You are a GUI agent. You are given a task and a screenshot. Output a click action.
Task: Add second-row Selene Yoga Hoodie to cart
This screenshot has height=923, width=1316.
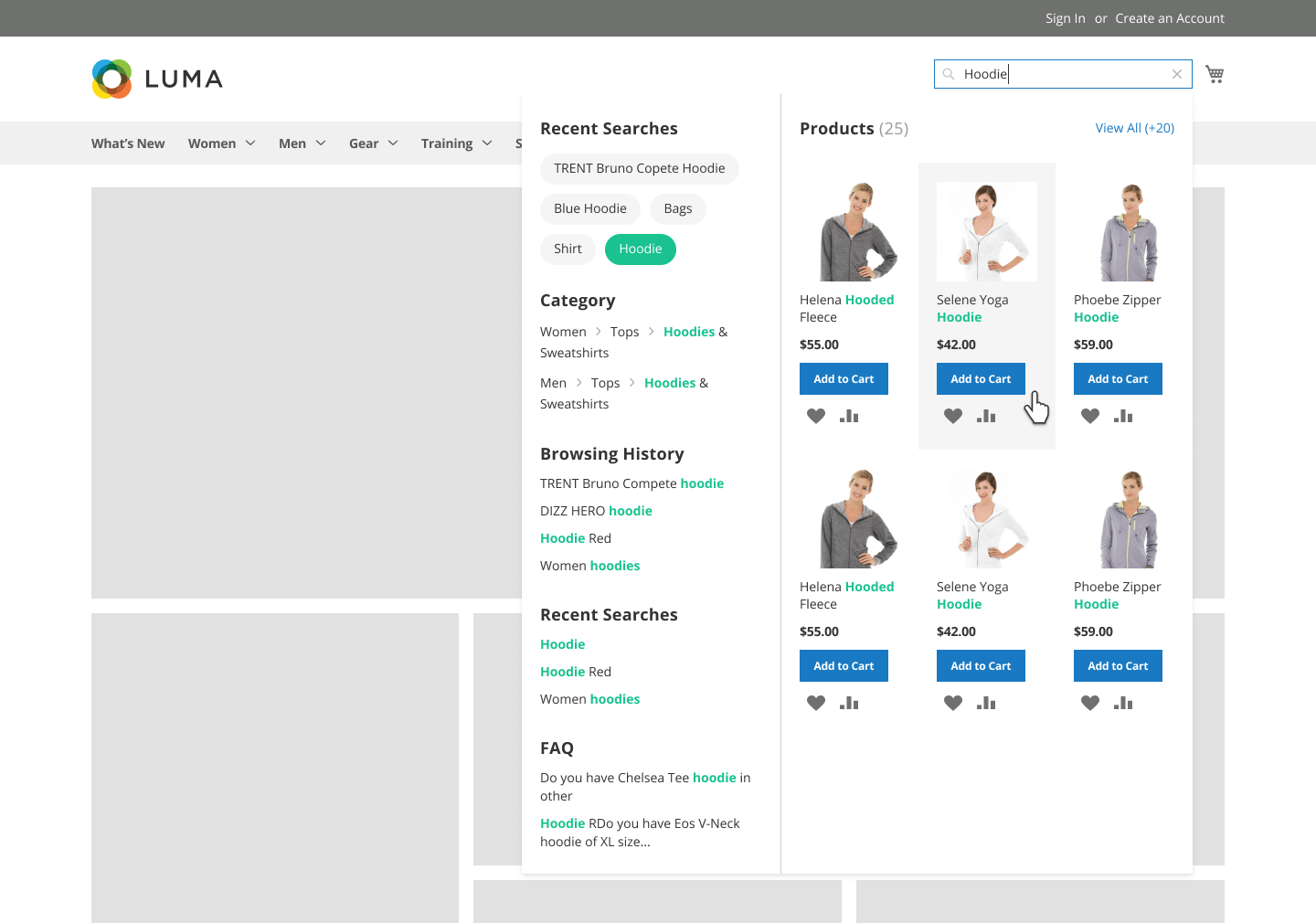(x=981, y=666)
